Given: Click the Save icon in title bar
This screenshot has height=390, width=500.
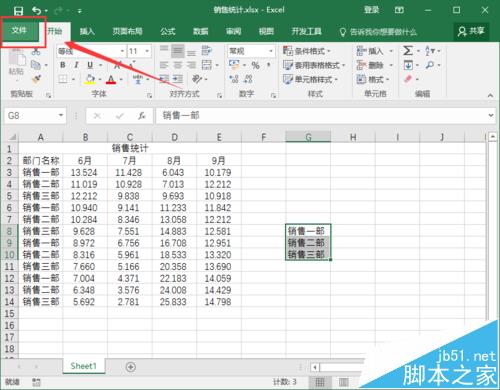Looking at the screenshot, I should pyautogui.click(x=18, y=11).
